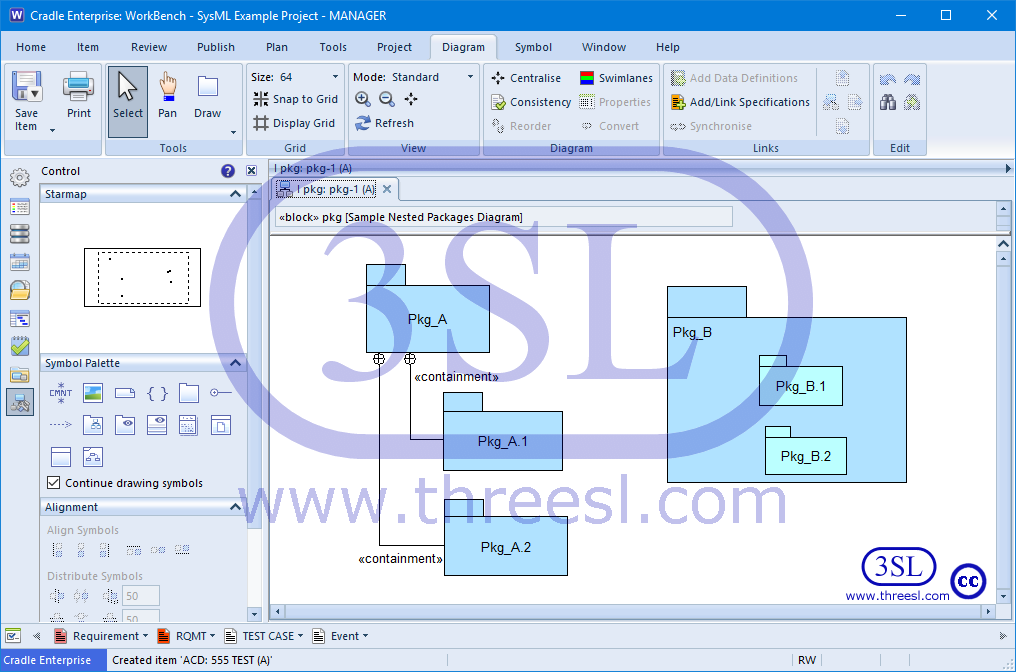Collapse the Alignment section
1016x672 pixels.
tap(235, 507)
